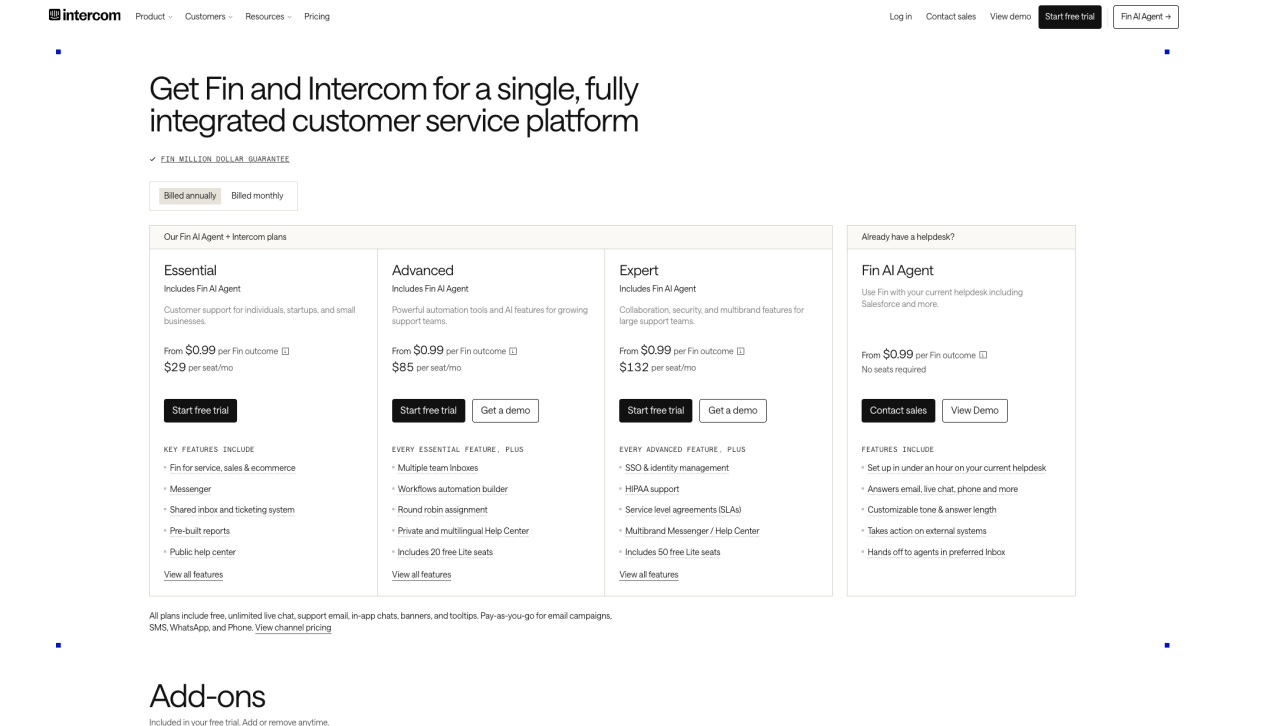
Task: Open the Pricing nav item
Action: click(x=317, y=17)
